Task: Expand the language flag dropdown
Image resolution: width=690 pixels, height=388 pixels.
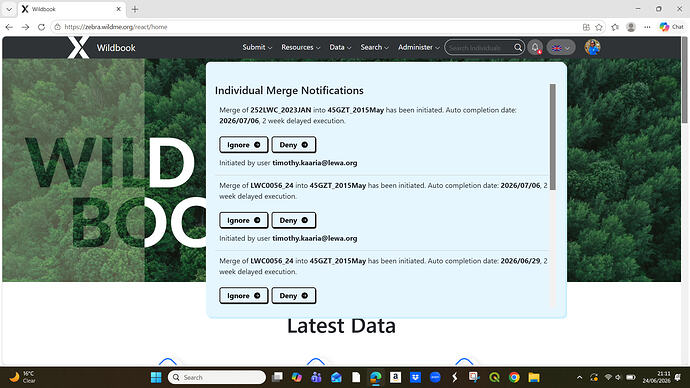Action: tap(561, 47)
